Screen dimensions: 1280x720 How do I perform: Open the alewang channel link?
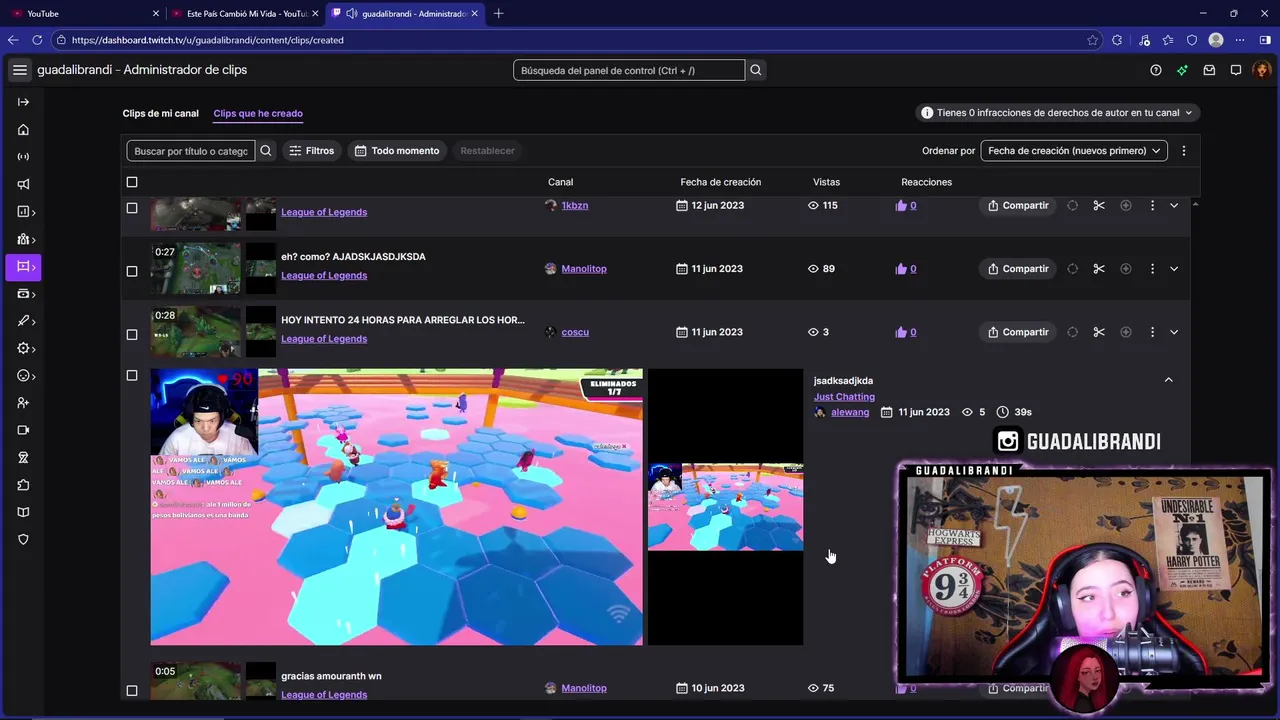click(850, 412)
